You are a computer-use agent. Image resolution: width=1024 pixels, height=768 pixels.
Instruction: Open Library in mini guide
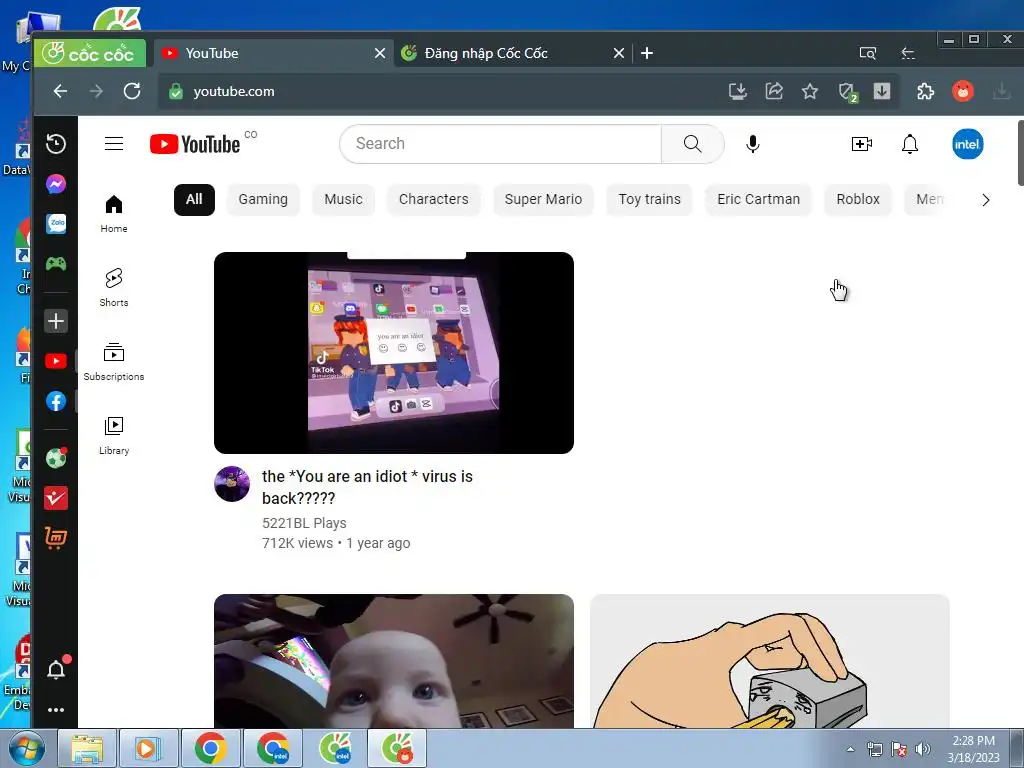click(114, 436)
